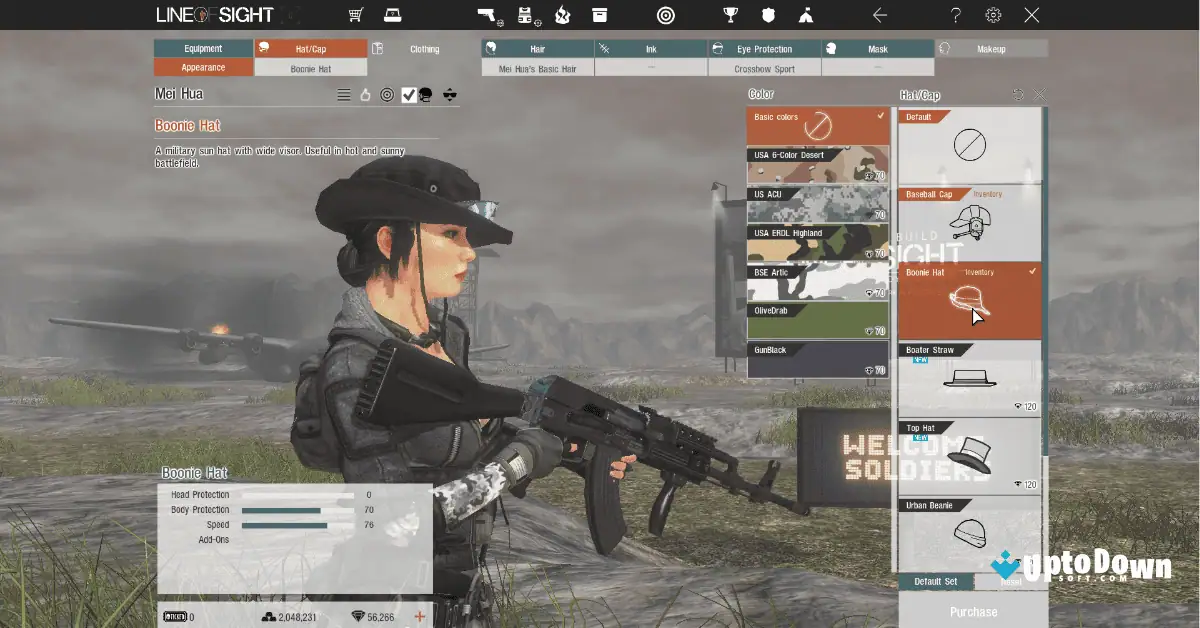Open the flame/burn icon in top toolbar
1200x628 pixels.
coord(562,15)
